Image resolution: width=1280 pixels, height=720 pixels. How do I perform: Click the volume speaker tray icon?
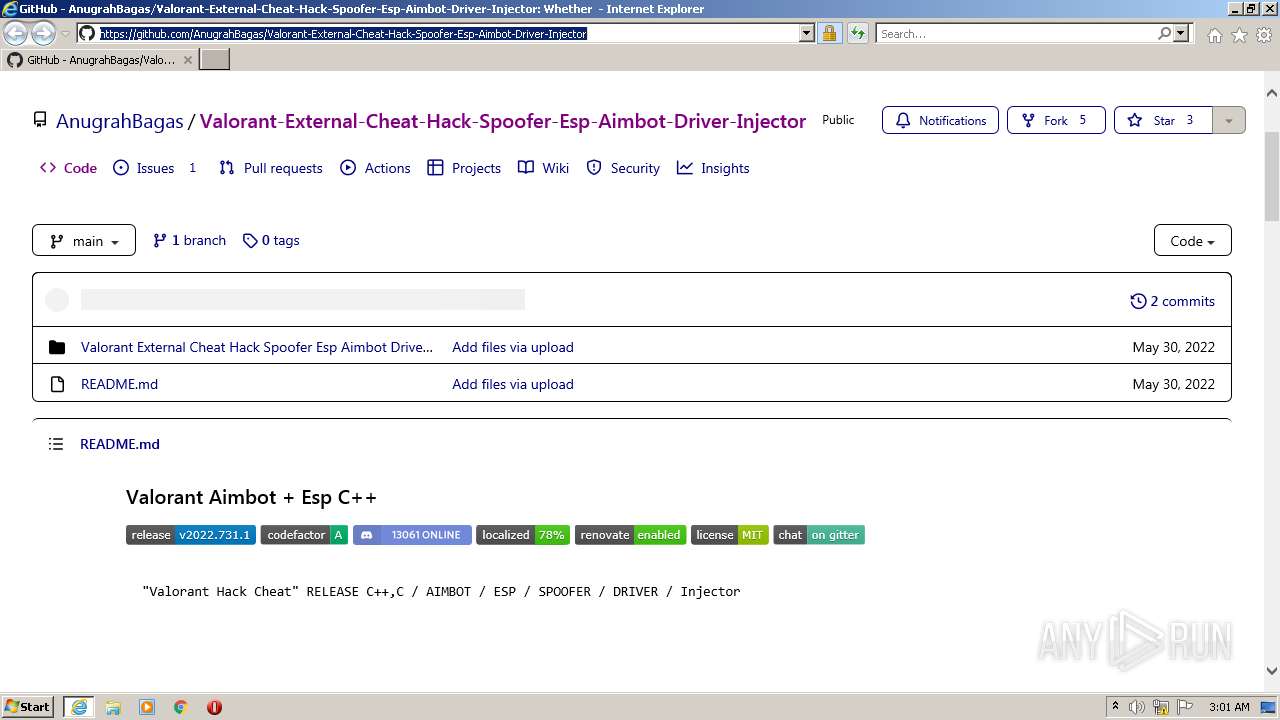1137,707
